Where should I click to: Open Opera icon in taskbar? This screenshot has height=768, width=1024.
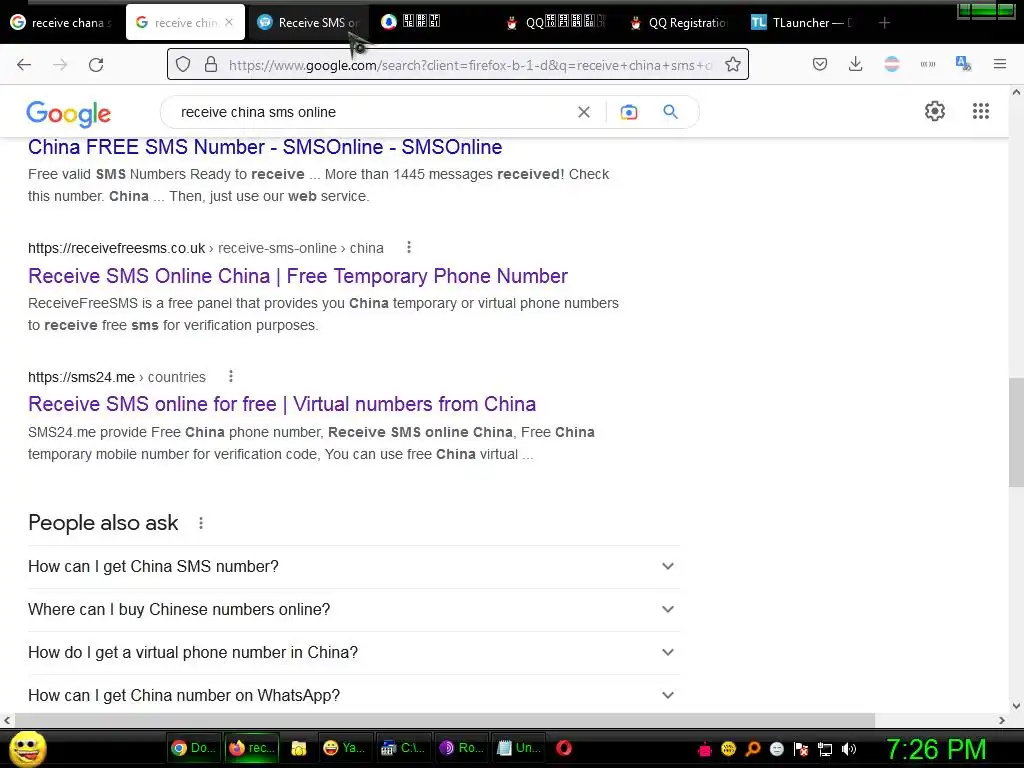coord(564,748)
